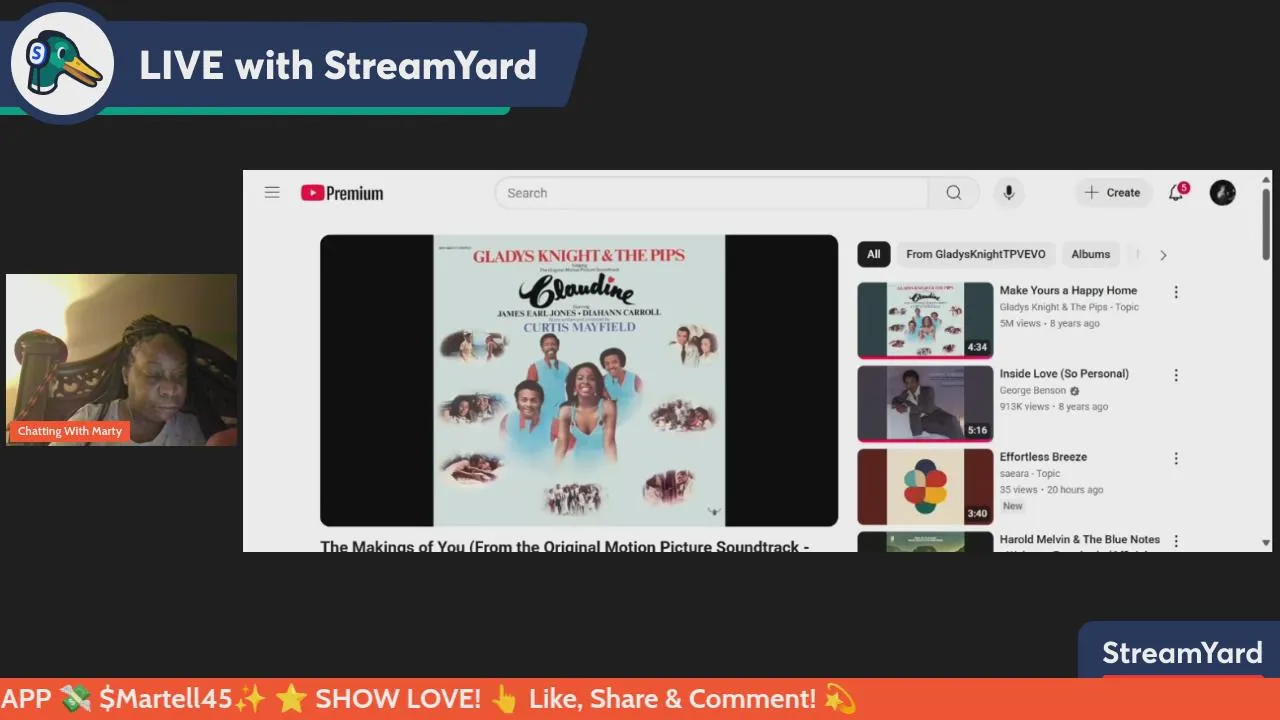Click the StreamYard watermark badge
The width and height of the screenshot is (1280, 720).
(1181, 653)
